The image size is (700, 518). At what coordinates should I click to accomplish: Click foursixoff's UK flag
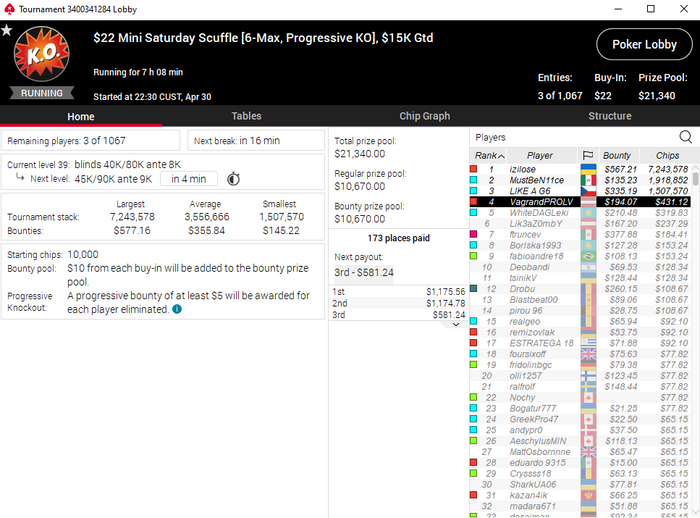pos(588,354)
